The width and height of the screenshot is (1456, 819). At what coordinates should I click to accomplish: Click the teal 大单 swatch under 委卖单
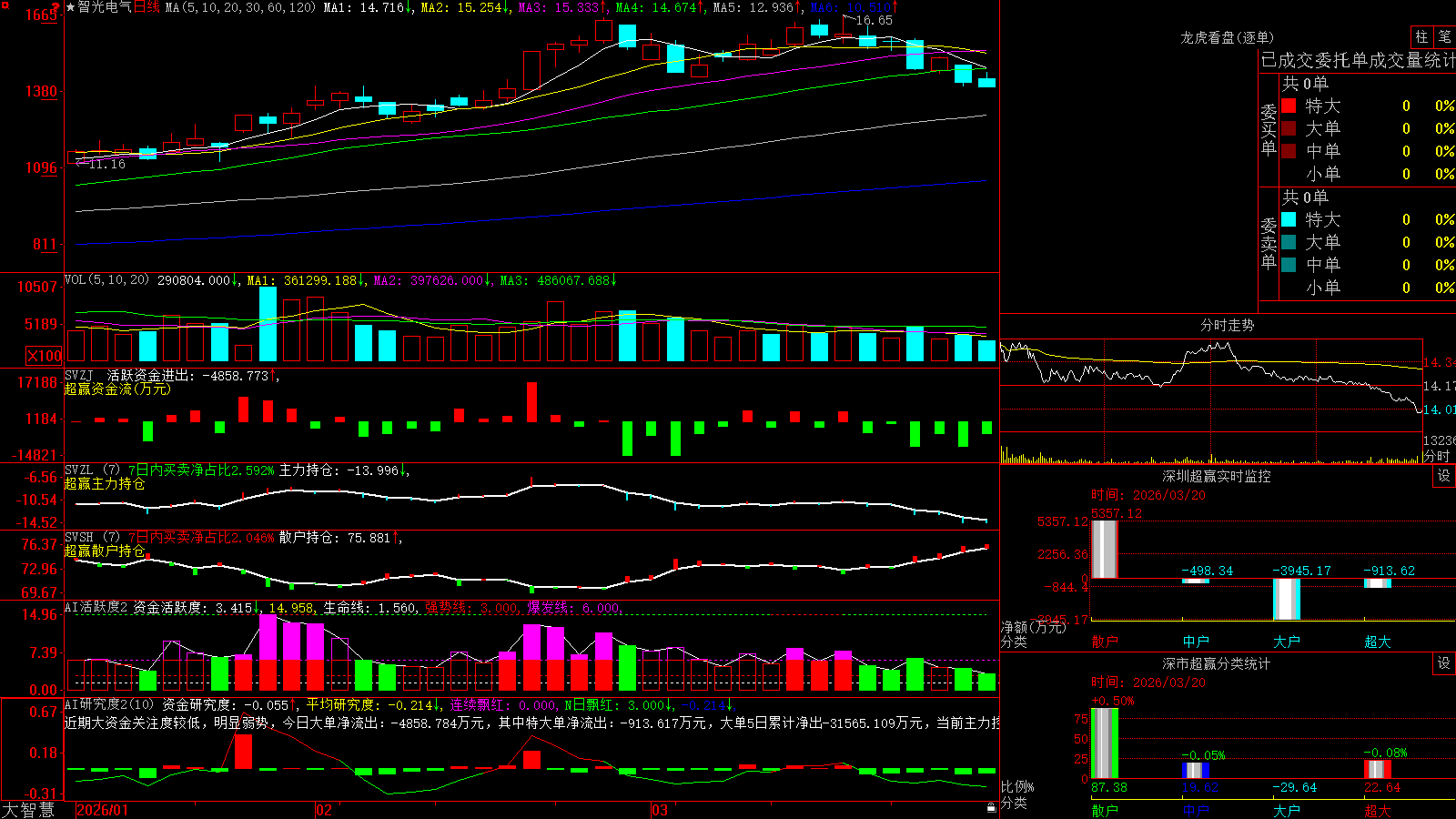point(1289,242)
